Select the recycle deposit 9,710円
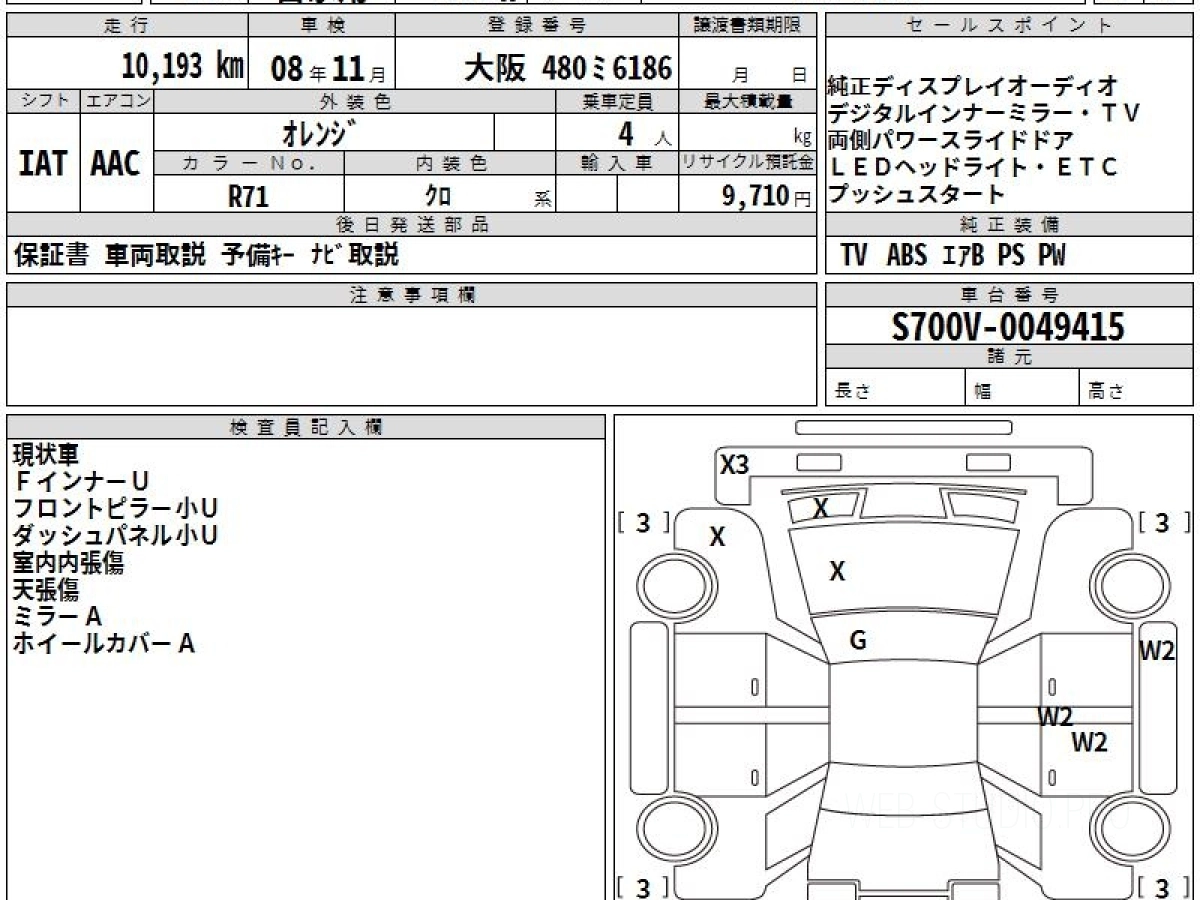The height and width of the screenshot is (900, 1200). point(767,196)
